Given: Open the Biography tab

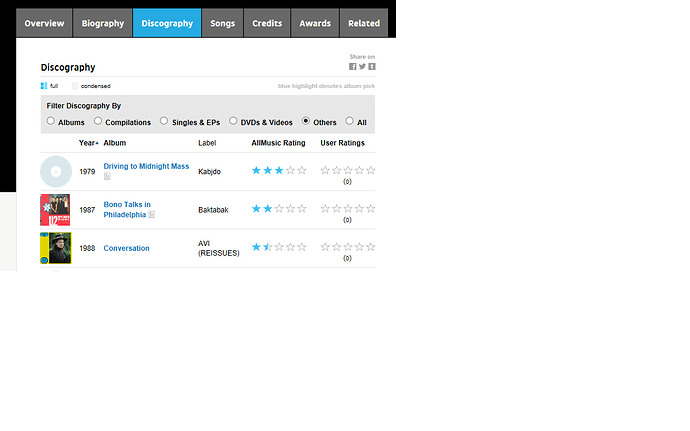Looking at the screenshot, I should [103, 23].
